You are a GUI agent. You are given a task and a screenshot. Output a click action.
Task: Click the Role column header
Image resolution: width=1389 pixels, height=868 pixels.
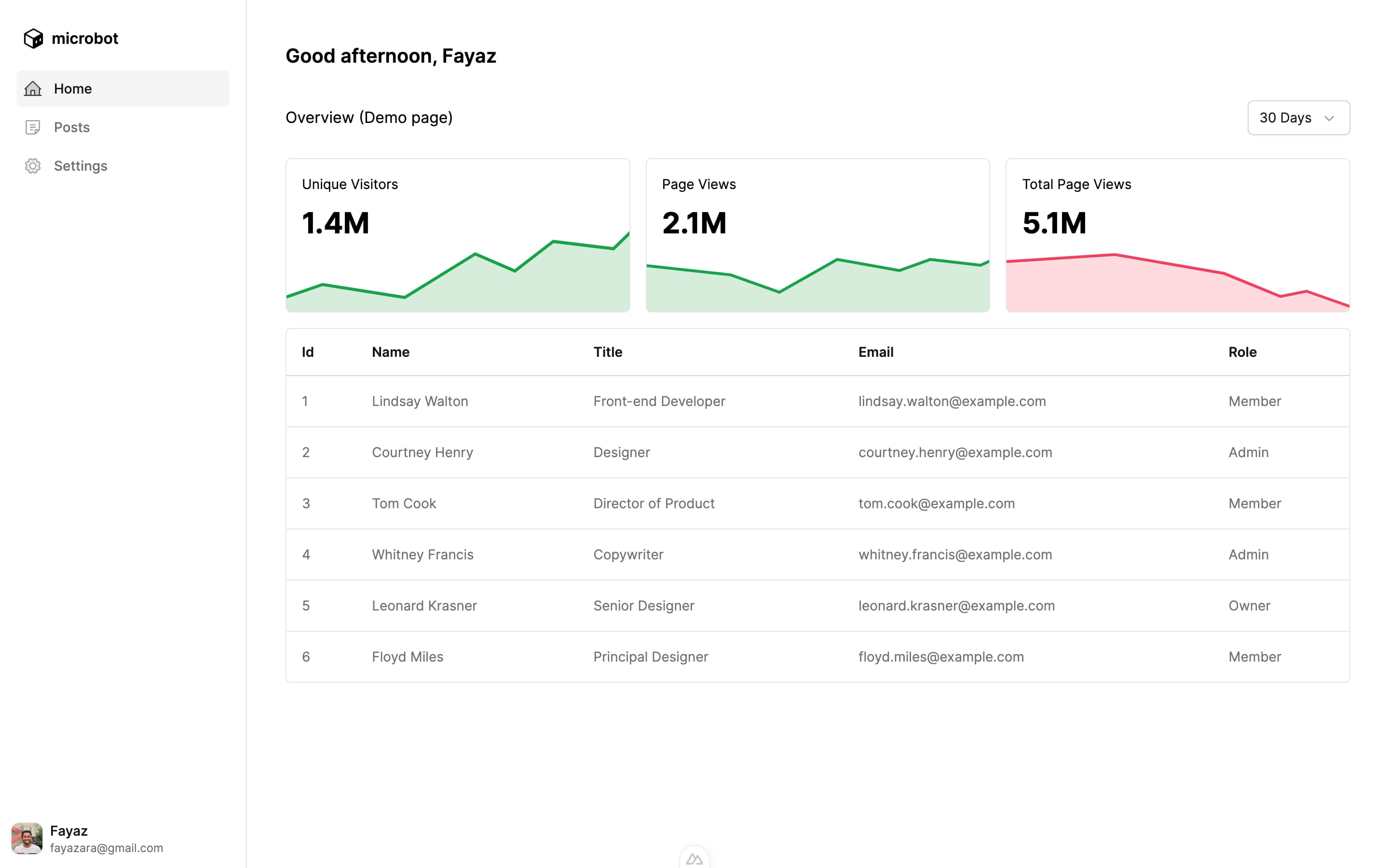(x=1242, y=352)
